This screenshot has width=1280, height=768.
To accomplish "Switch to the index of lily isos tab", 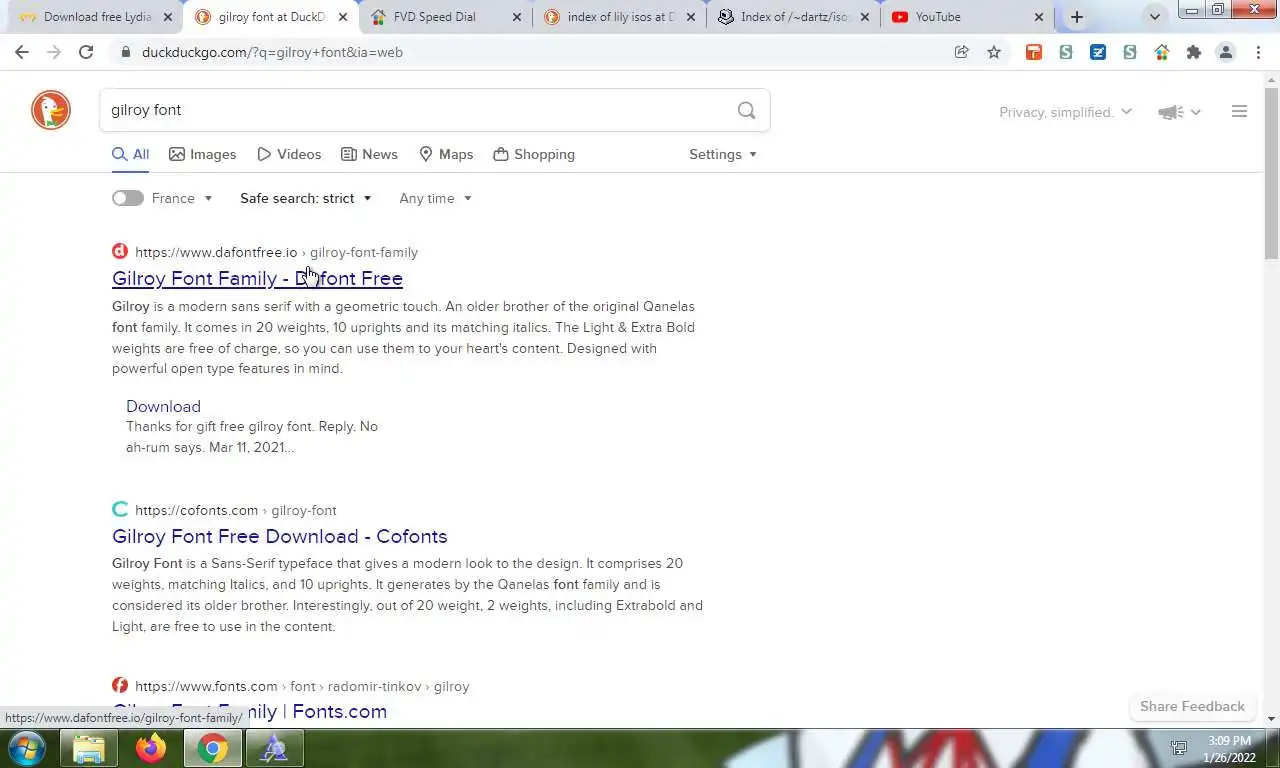I will [x=620, y=17].
